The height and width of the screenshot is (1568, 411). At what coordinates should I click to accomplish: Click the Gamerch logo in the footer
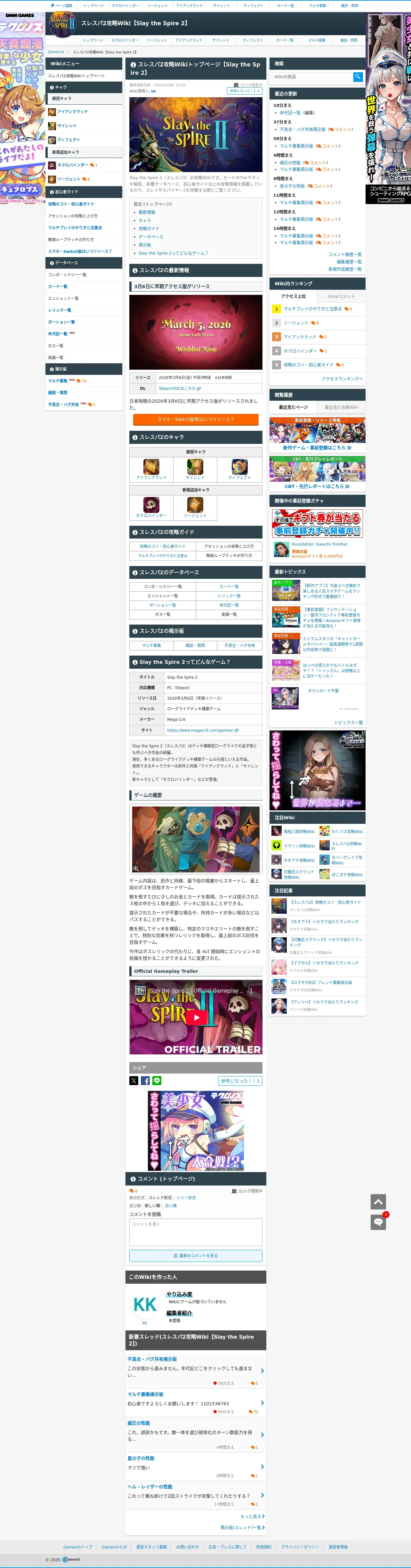tap(72, 1559)
